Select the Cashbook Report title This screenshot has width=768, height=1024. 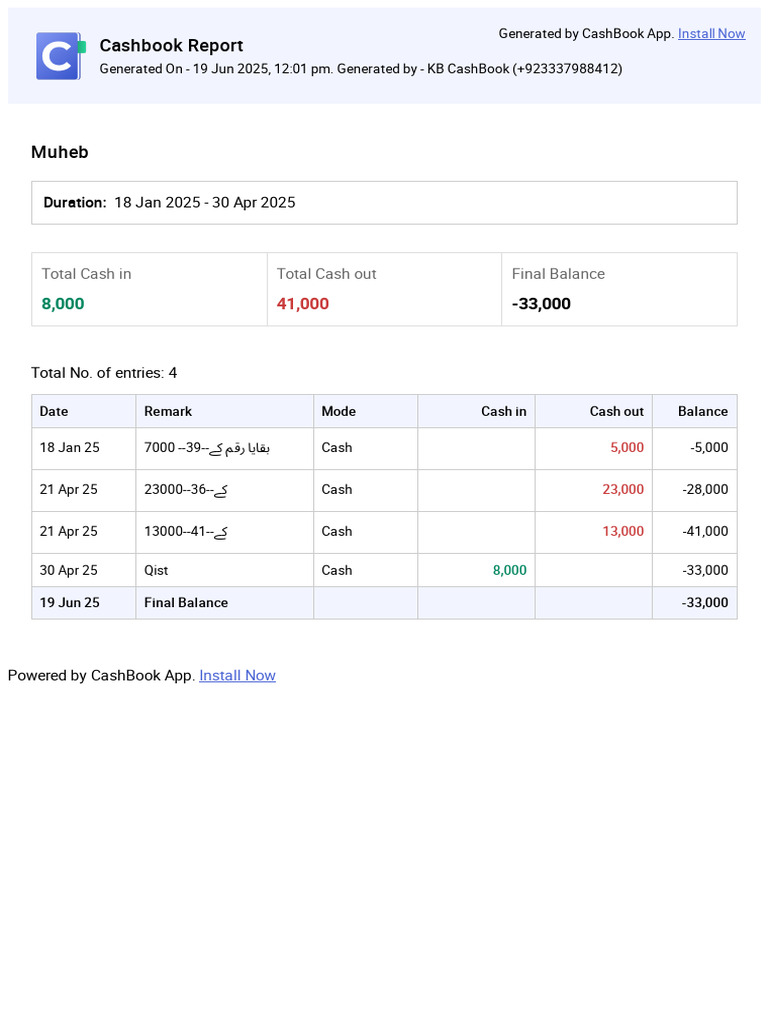171,45
